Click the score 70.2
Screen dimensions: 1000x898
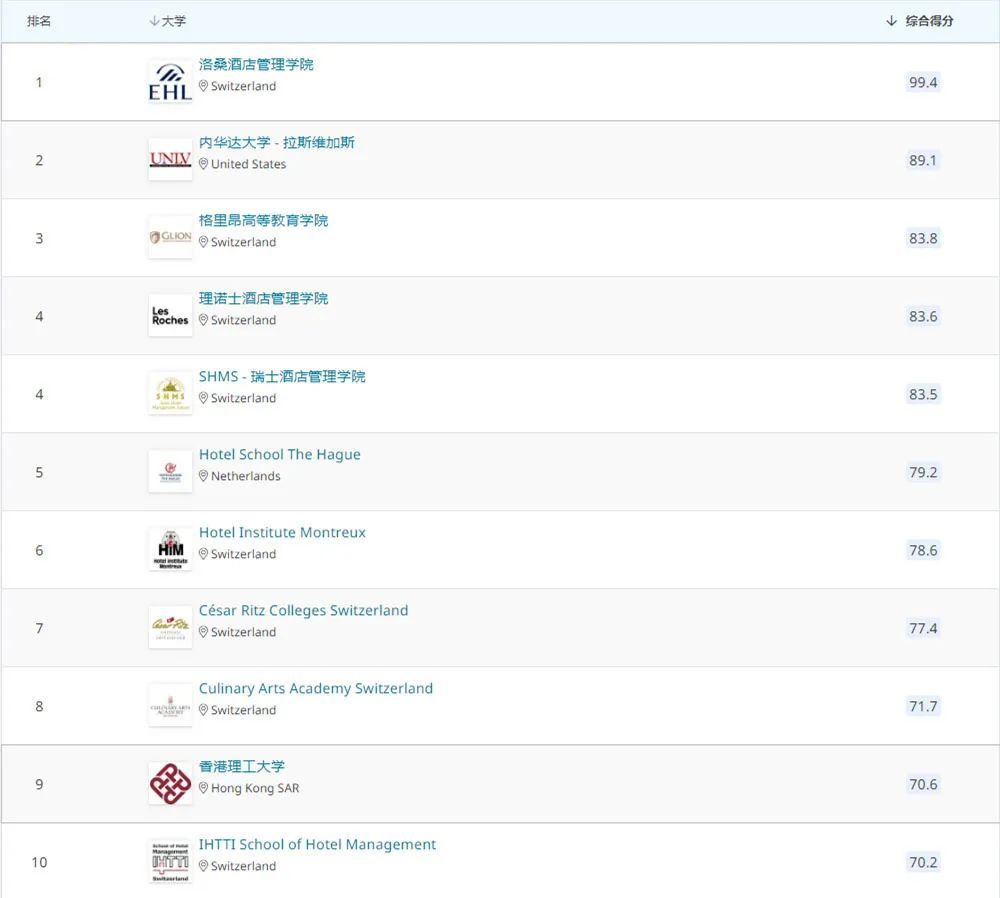coord(923,862)
